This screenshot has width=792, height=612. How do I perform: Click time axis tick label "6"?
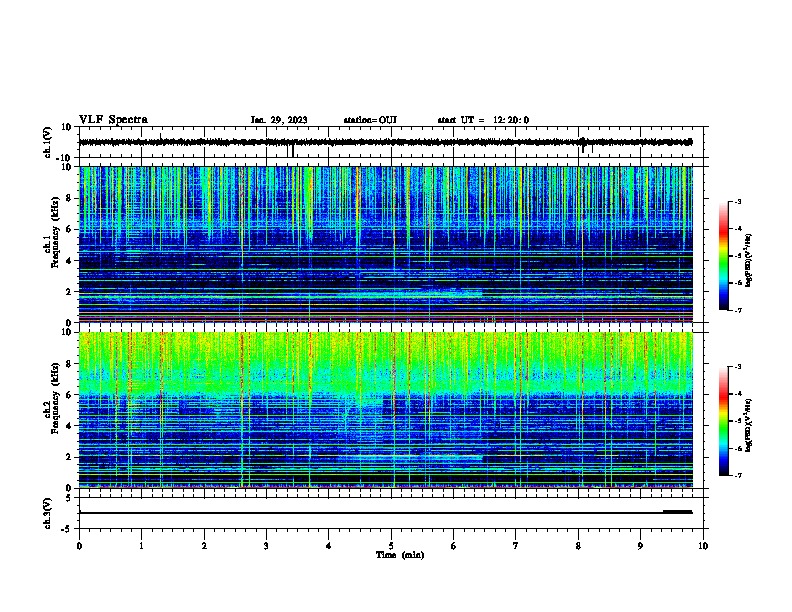click(x=454, y=546)
